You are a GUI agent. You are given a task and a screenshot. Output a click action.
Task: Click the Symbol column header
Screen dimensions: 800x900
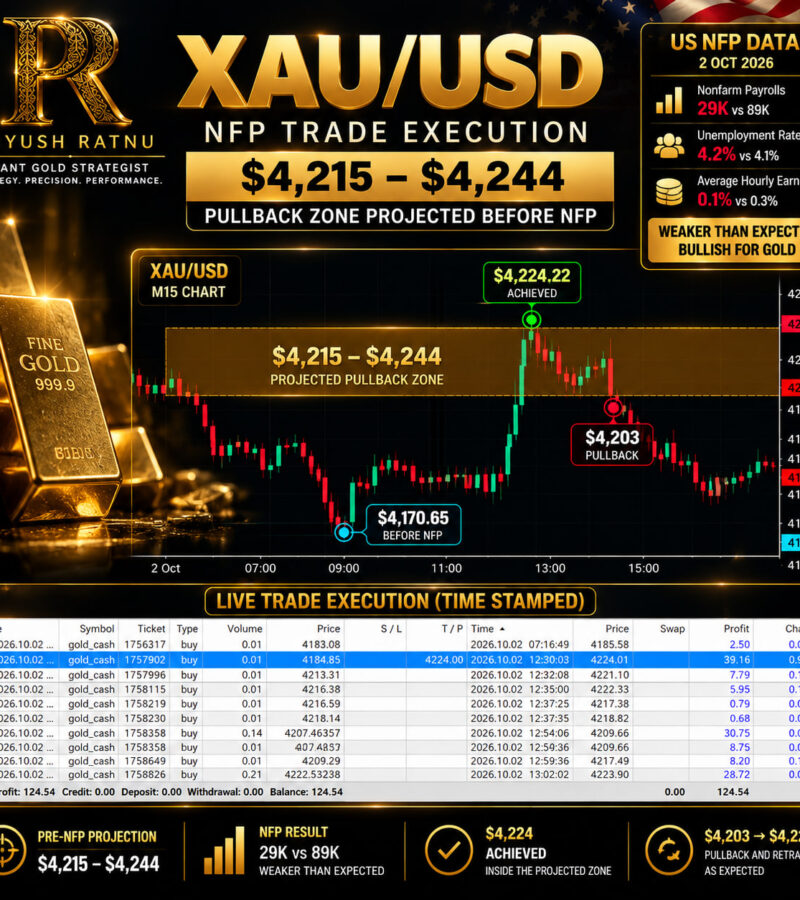pyautogui.click(x=97, y=629)
